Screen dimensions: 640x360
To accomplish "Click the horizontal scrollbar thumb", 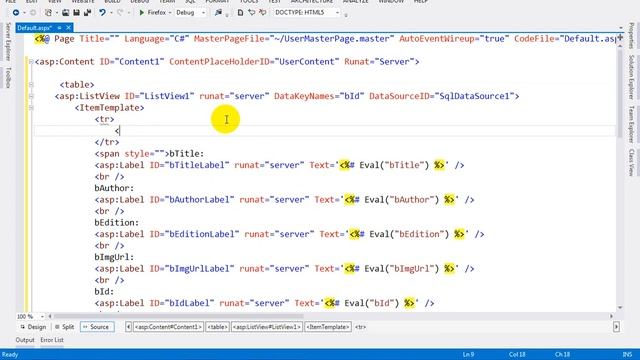I will (179, 316).
